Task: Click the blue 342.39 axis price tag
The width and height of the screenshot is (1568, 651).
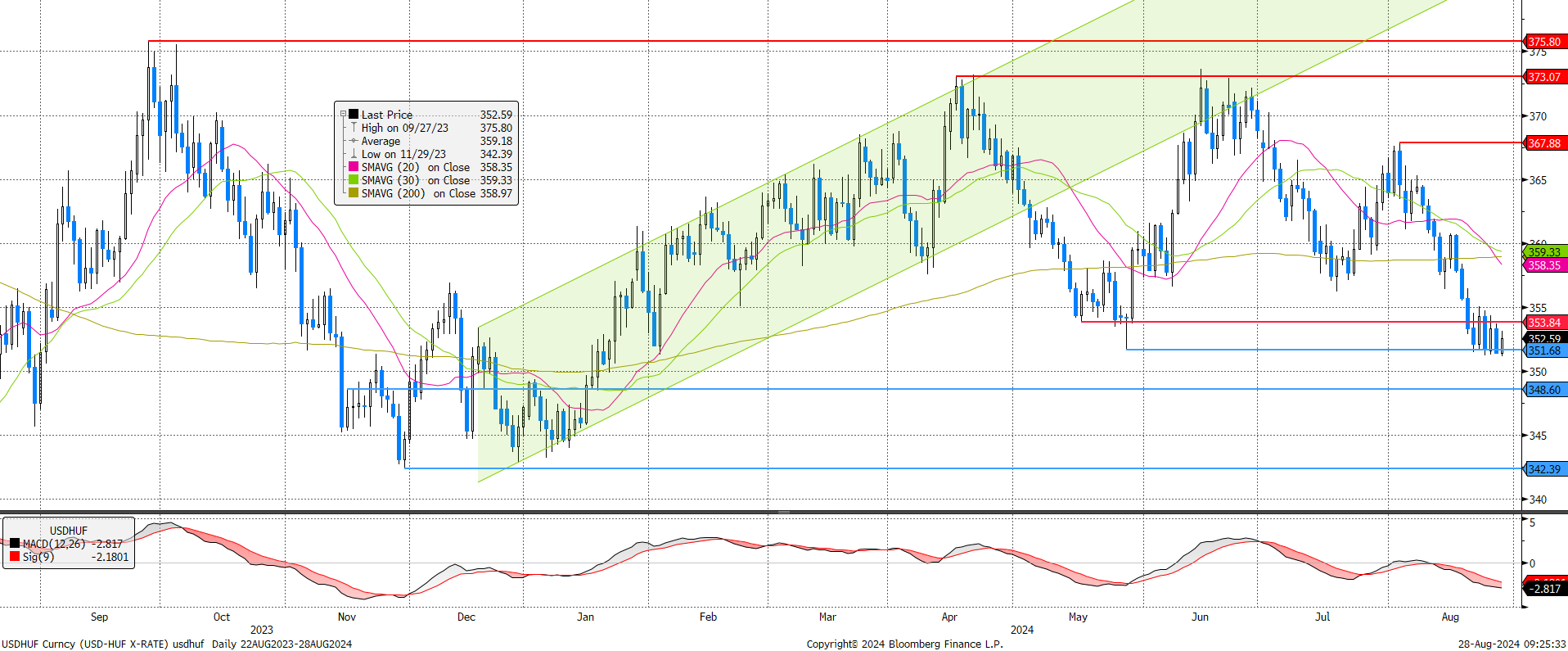Action: 1544,469
